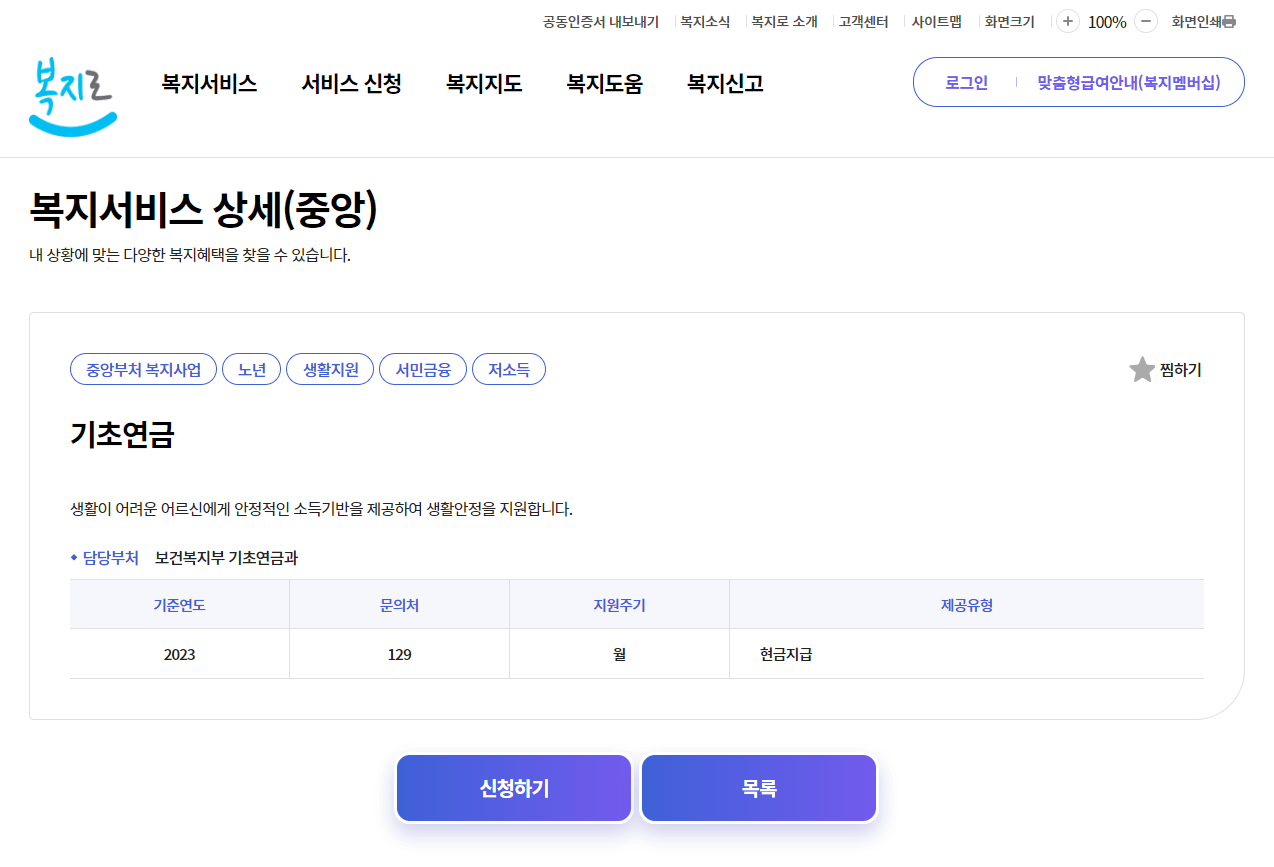
Task: Click the minus icon to reduce screen size
Action: (x=1144, y=20)
